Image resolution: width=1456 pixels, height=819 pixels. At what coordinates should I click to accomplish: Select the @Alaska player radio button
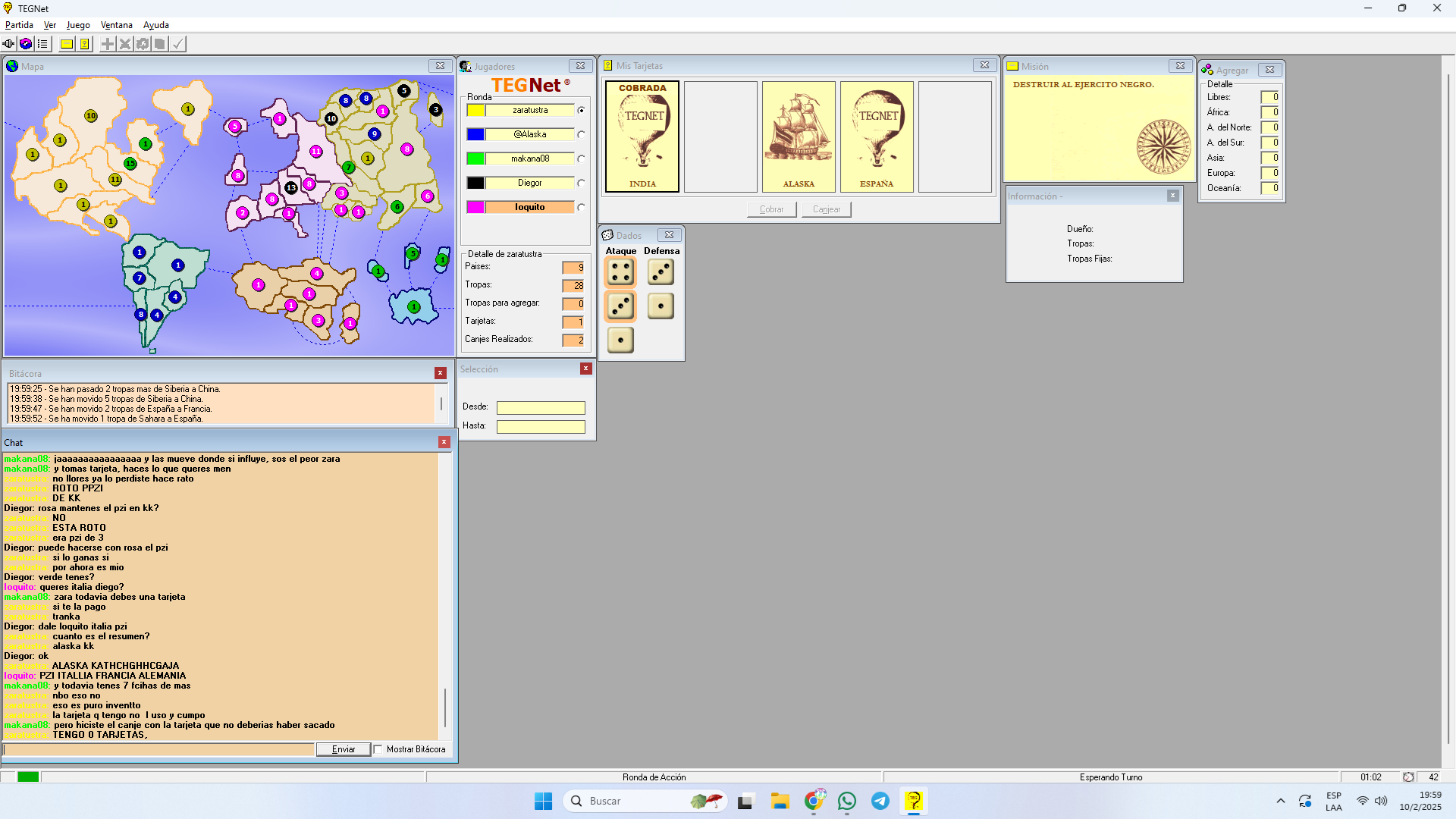click(x=582, y=135)
